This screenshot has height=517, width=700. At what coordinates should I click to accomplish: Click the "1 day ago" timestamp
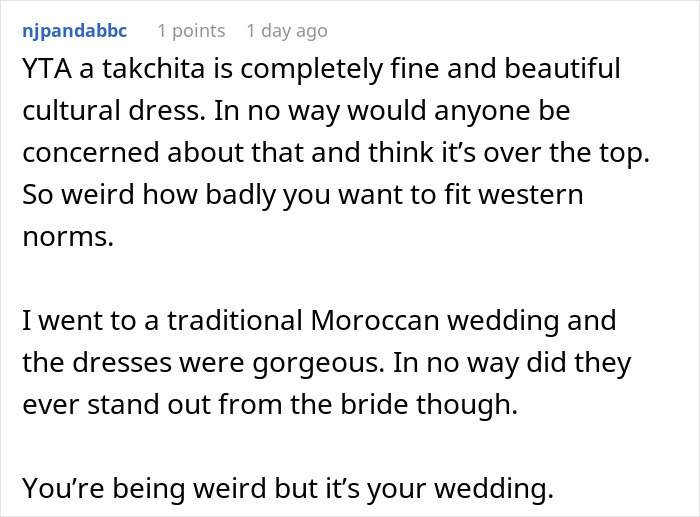click(287, 31)
